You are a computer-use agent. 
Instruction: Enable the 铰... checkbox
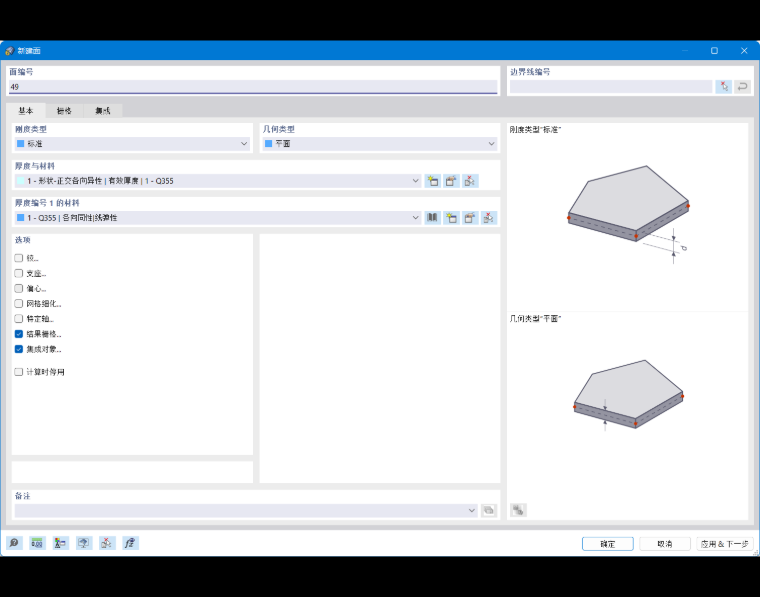[x=19, y=258]
